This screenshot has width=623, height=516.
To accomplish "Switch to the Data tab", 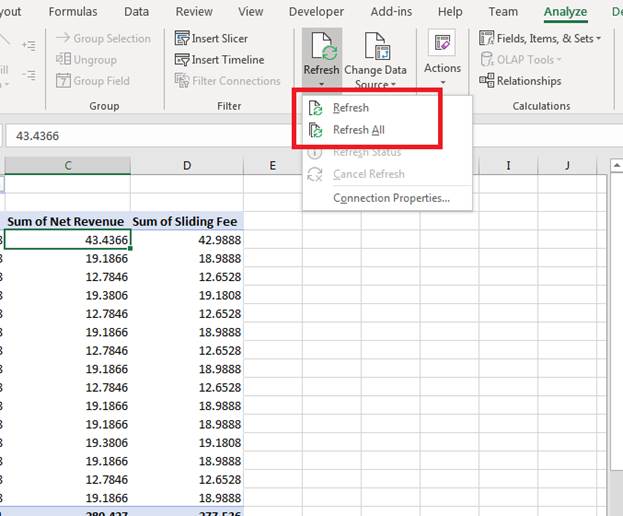I will 136,12.
